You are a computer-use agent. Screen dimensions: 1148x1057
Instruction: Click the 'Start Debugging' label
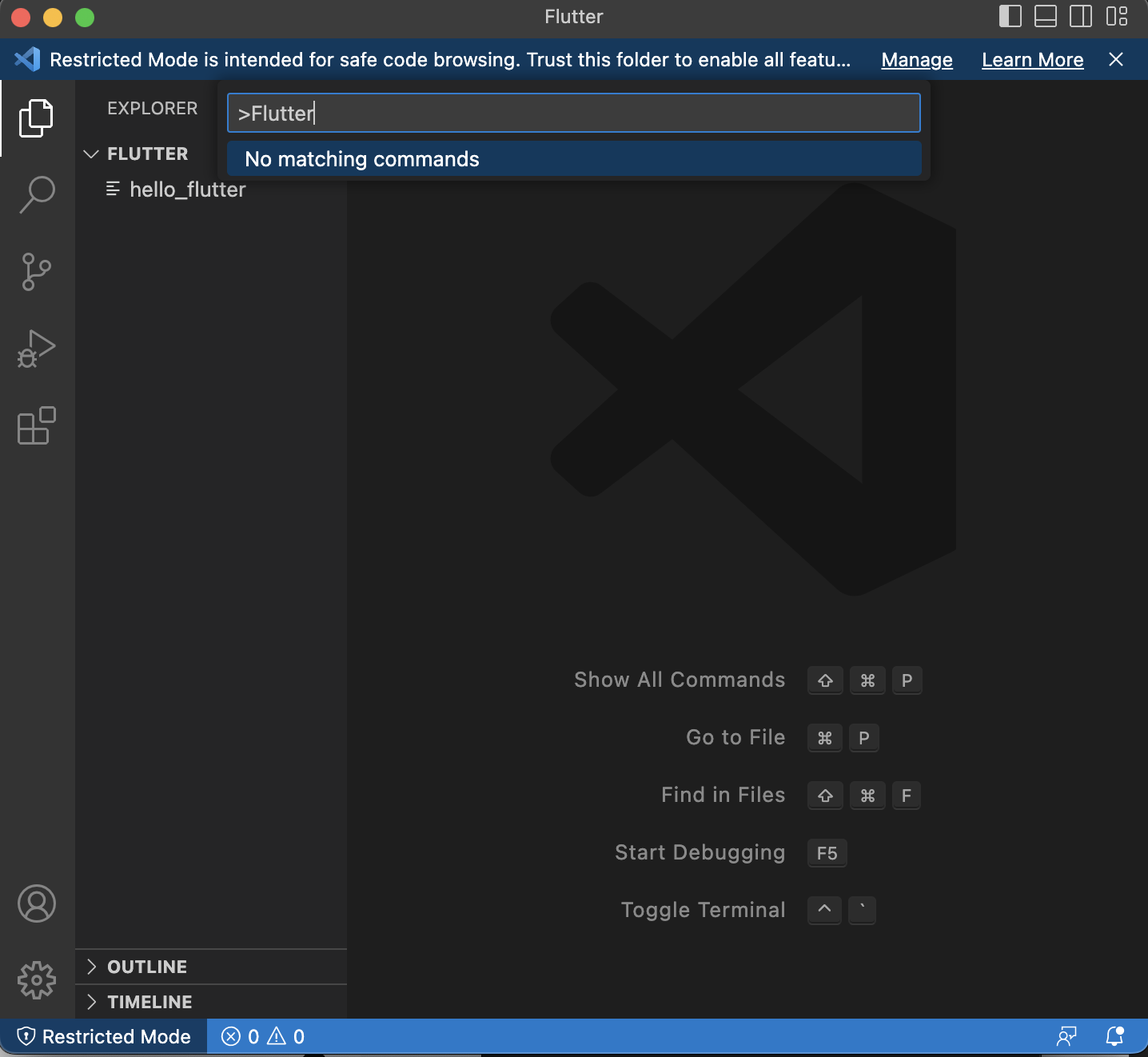tap(700, 852)
